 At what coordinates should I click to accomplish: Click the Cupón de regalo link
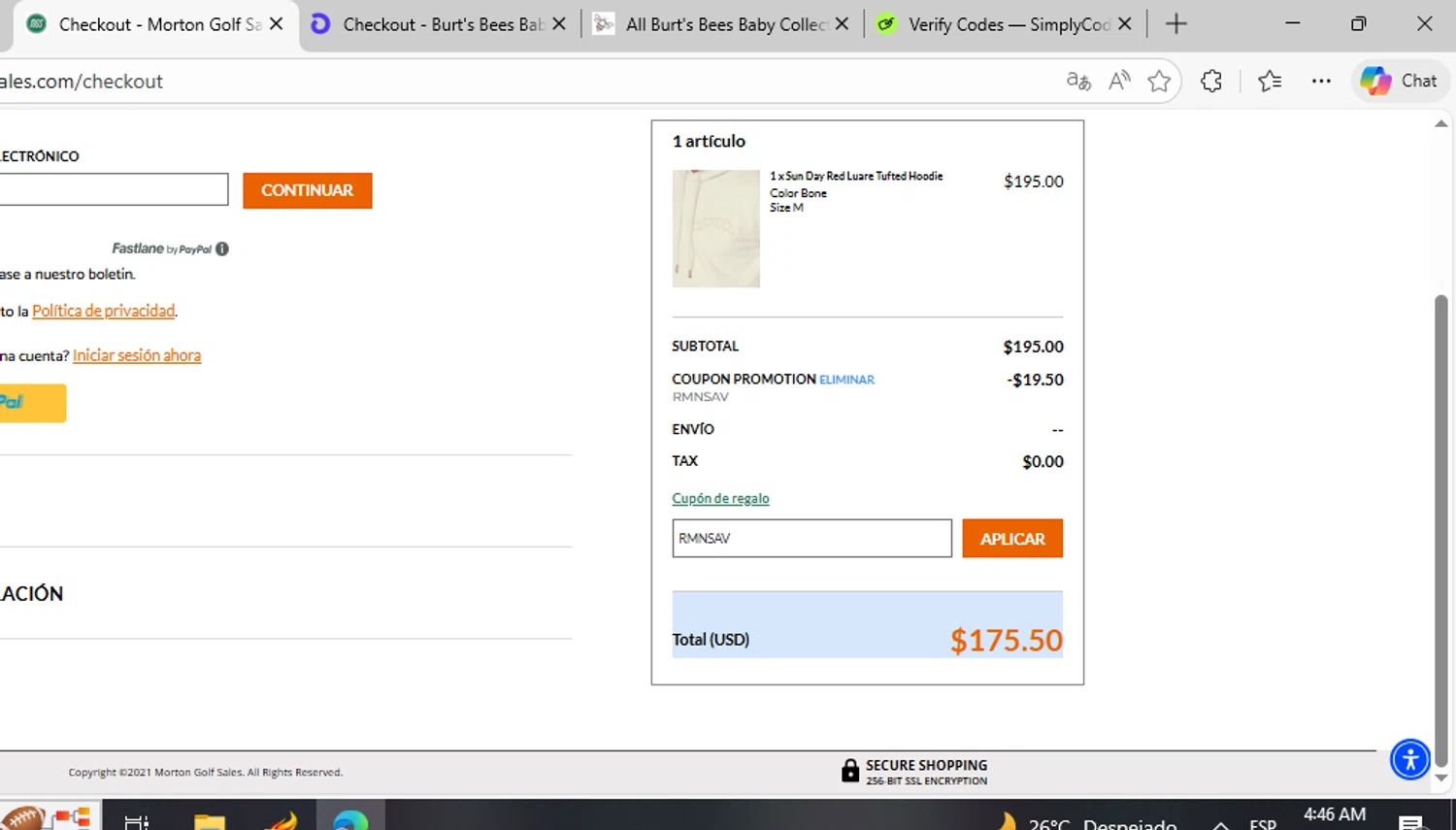pyautogui.click(x=720, y=498)
